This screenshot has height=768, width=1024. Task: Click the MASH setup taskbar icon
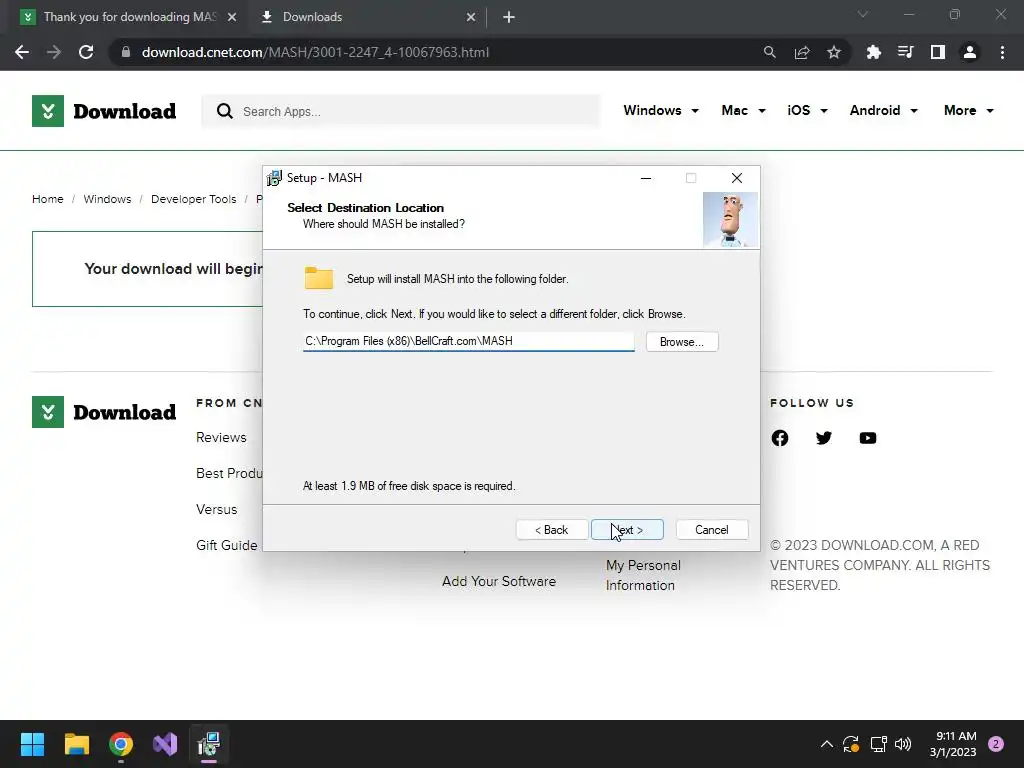point(209,744)
